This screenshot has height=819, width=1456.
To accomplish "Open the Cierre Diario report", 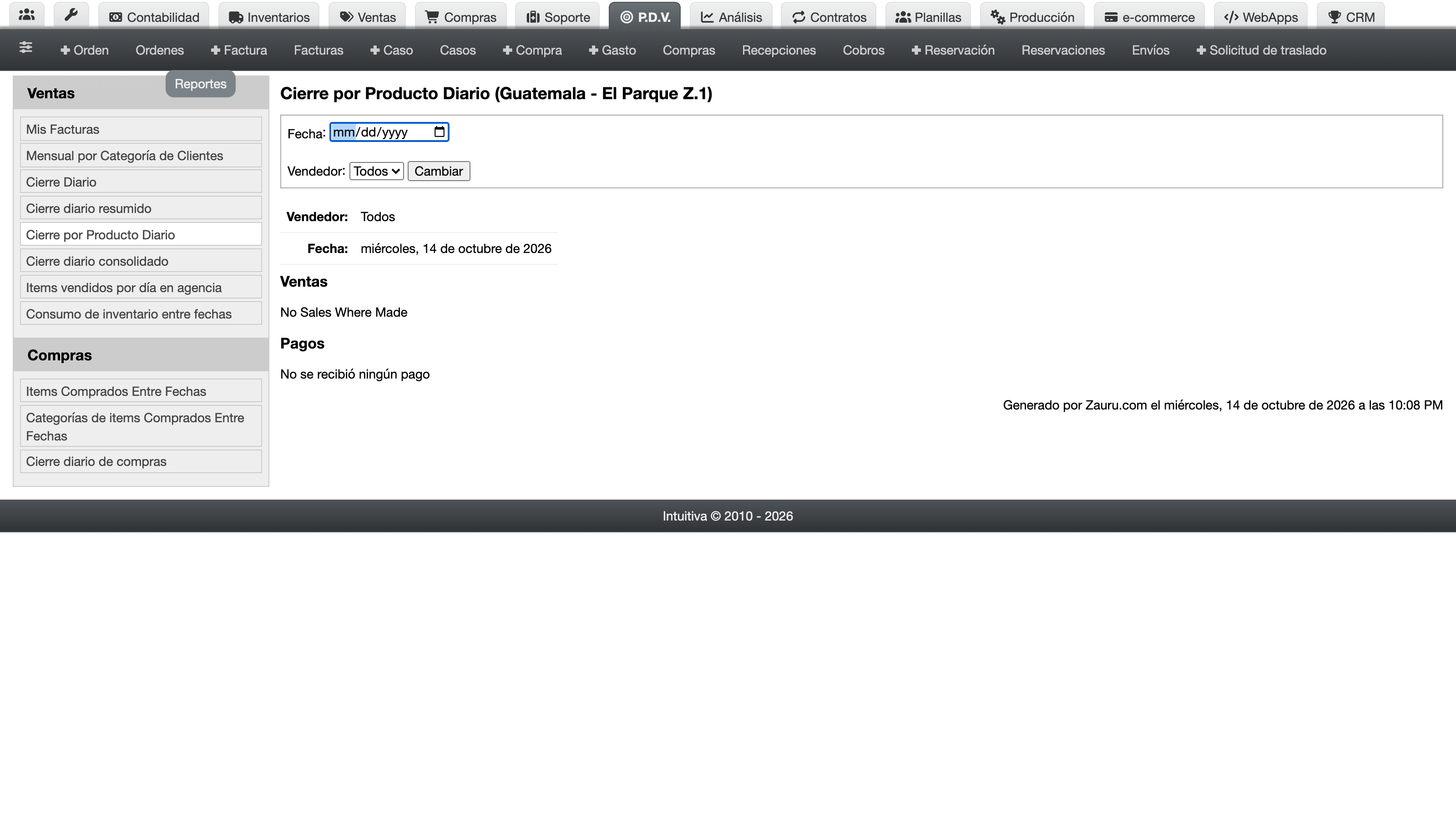I will (141, 182).
